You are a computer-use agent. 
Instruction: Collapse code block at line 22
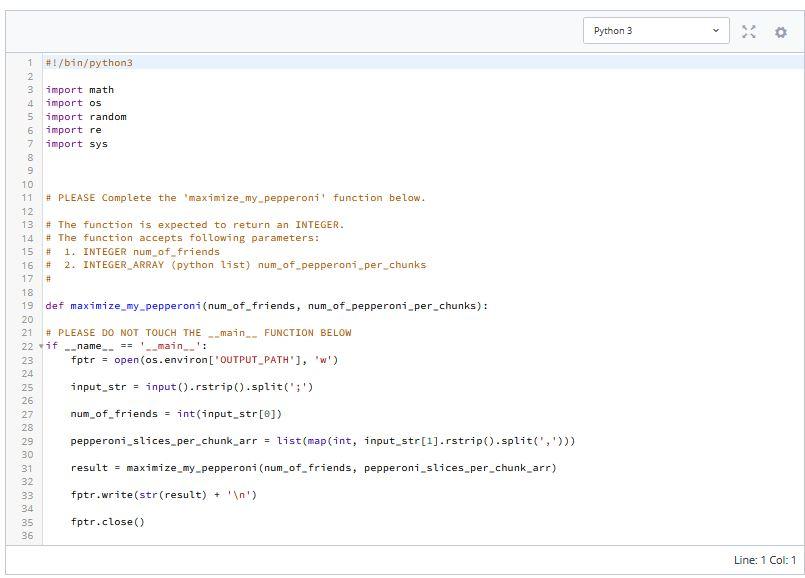tap(41, 346)
